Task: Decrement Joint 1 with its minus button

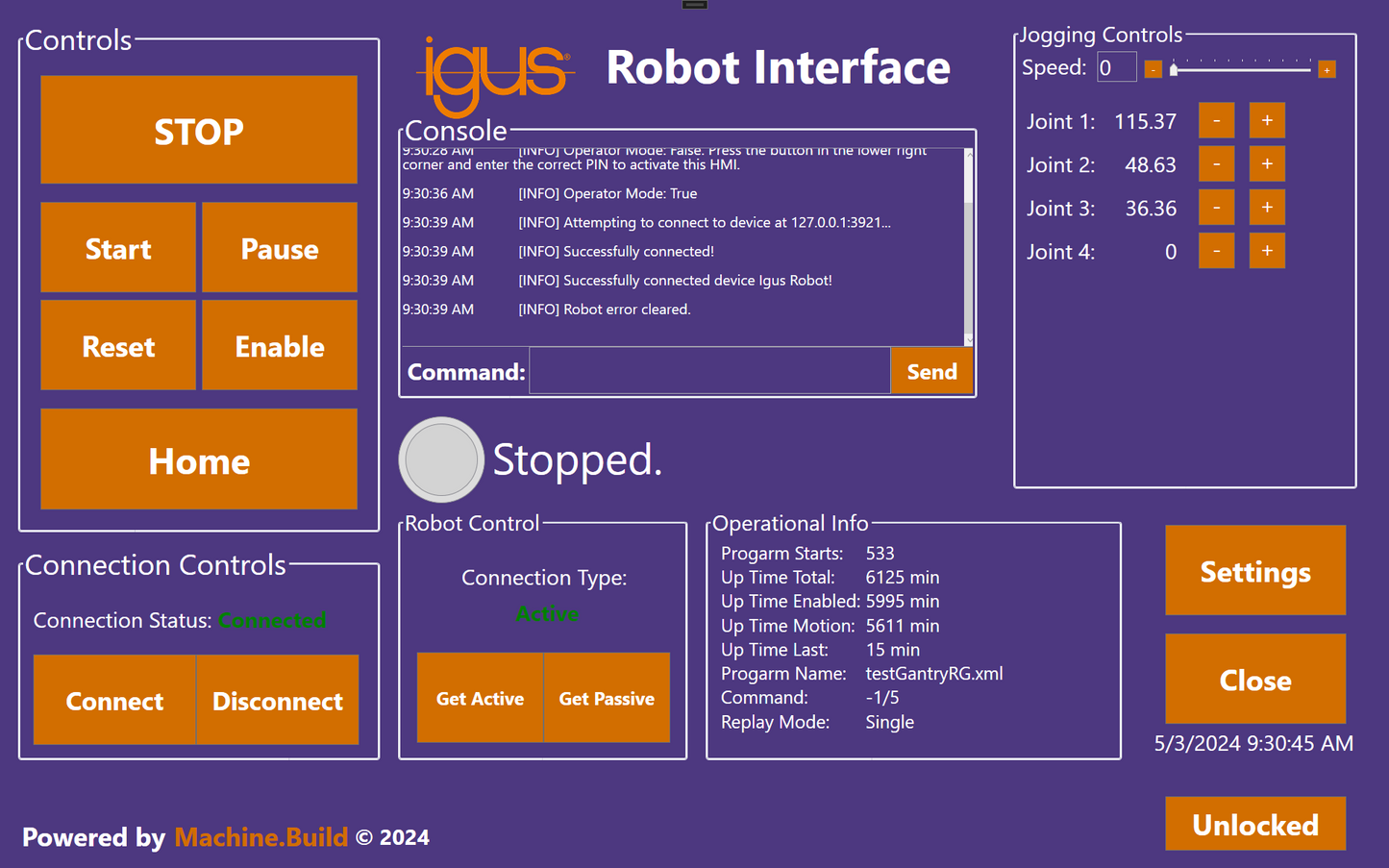Action: pyautogui.click(x=1216, y=120)
